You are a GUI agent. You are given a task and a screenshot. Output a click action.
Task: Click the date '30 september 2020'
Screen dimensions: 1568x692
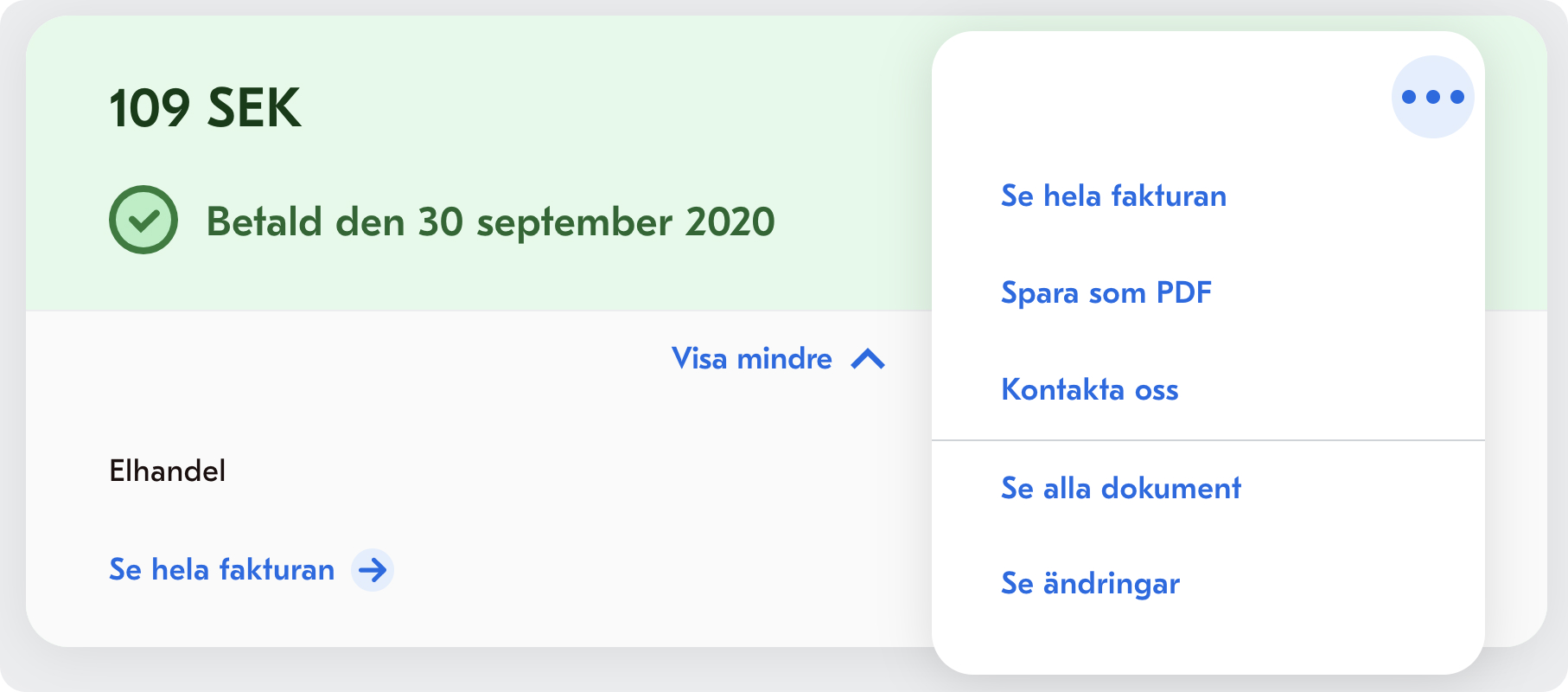point(596,222)
